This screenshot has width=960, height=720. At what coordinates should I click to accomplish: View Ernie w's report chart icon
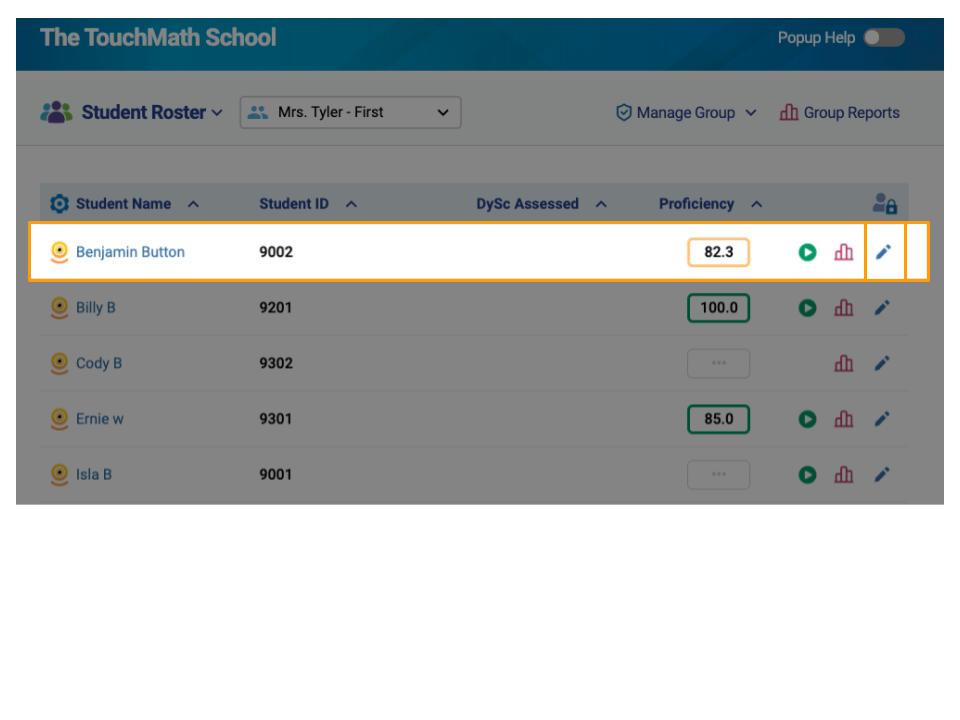[x=844, y=419]
